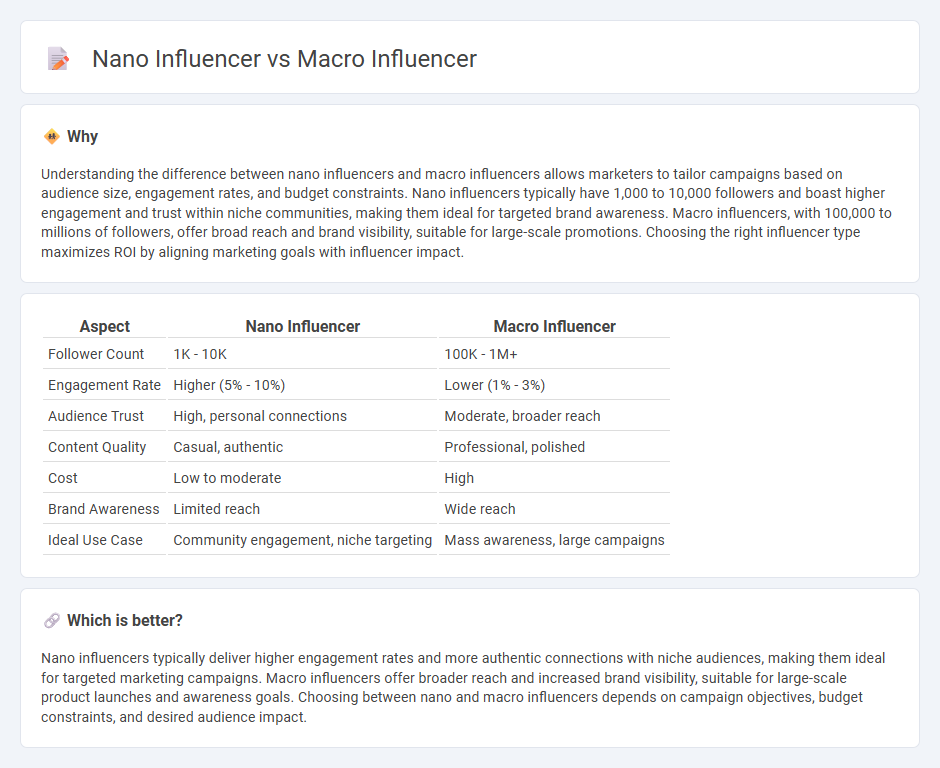Click the Mass awareness, large campaigns cell
This screenshot has width=940, height=768.
[554, 540]
